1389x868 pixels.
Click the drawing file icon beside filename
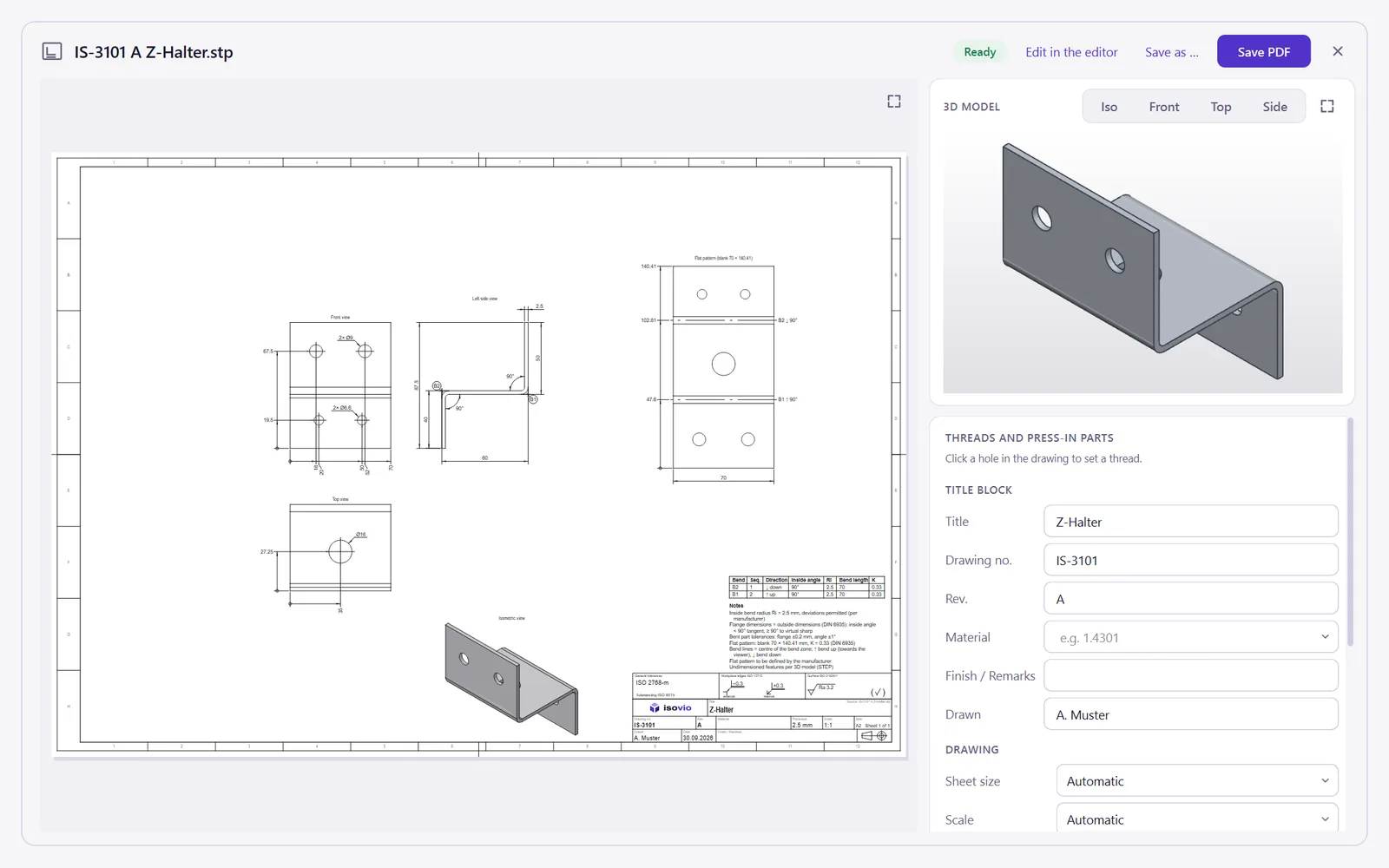[52, 52]
